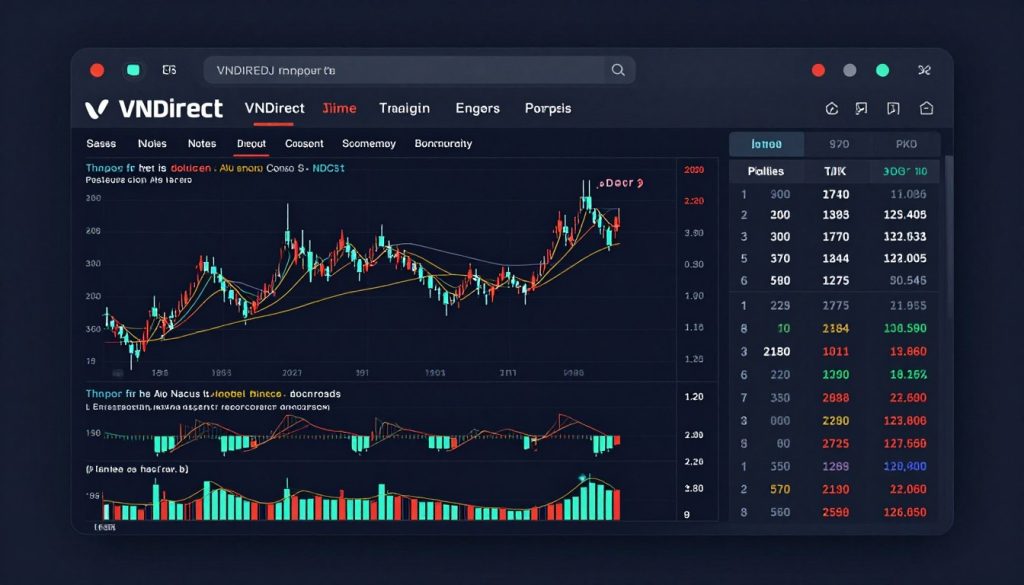The height and width of the screenshot is (585, 1024).
Task: Expand the 970 section of the watchlist panel
Action: tap(838, 144)
